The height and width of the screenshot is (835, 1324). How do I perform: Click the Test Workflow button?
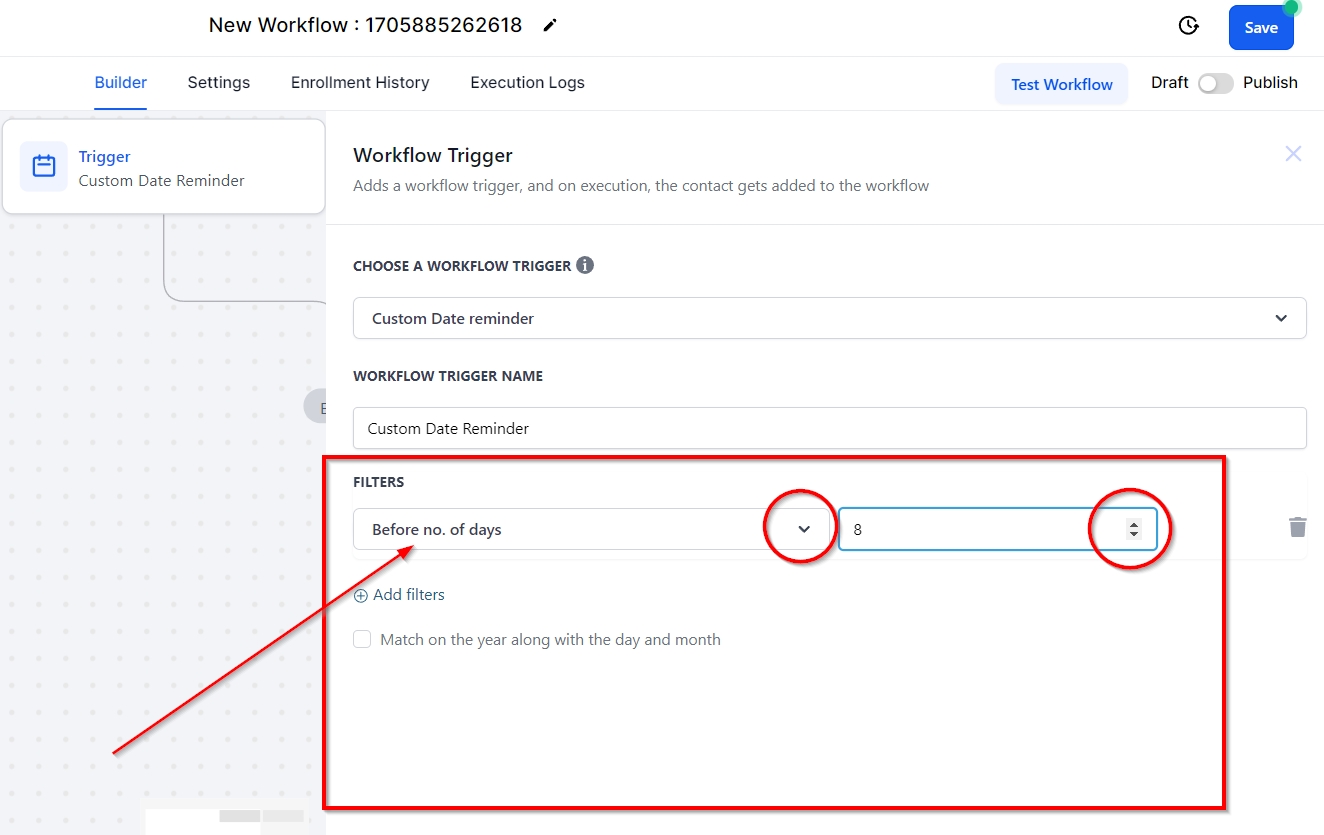pos(1061,84)
